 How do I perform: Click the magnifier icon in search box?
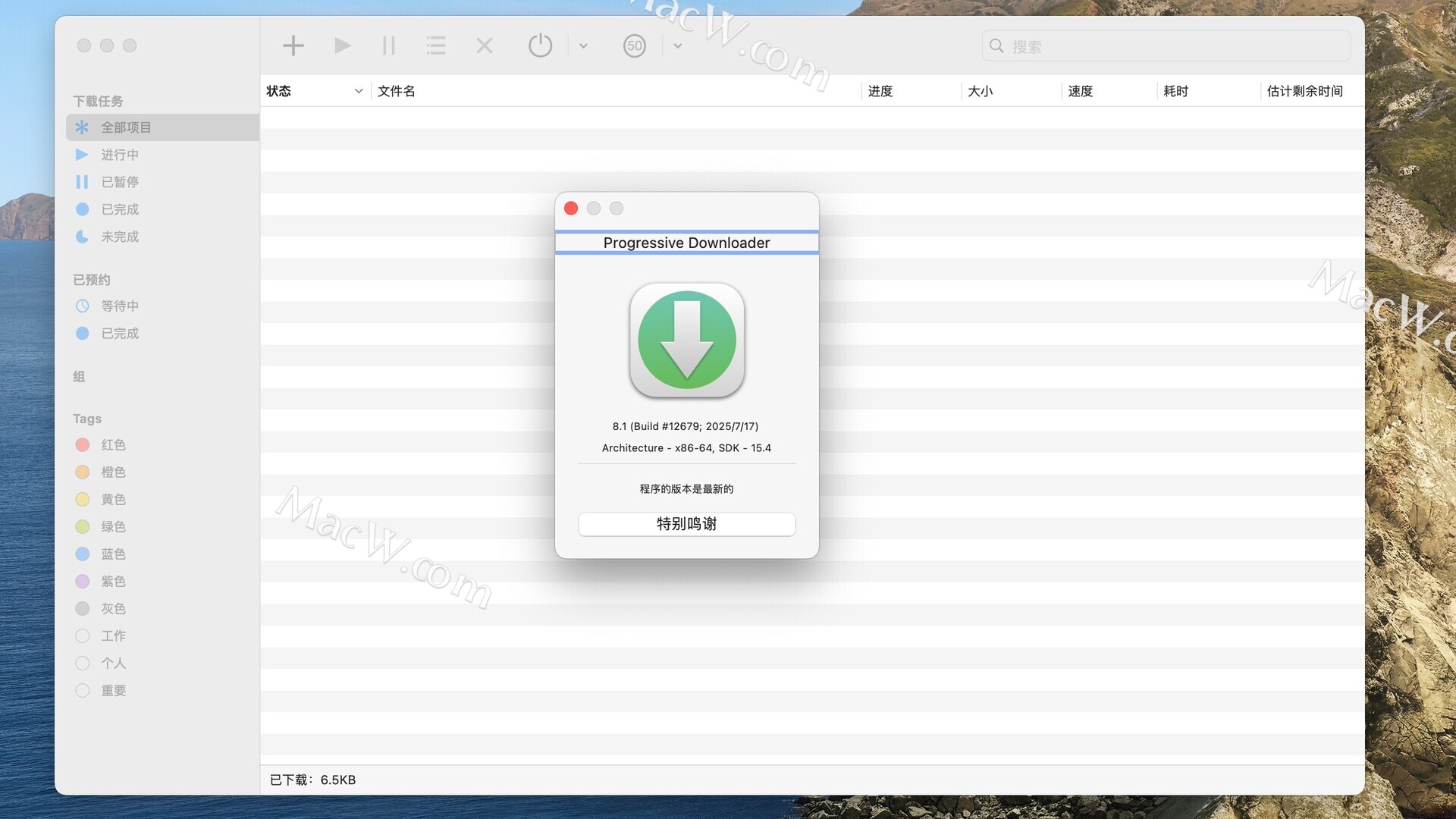pyautogui.click(x=996, y=46)
